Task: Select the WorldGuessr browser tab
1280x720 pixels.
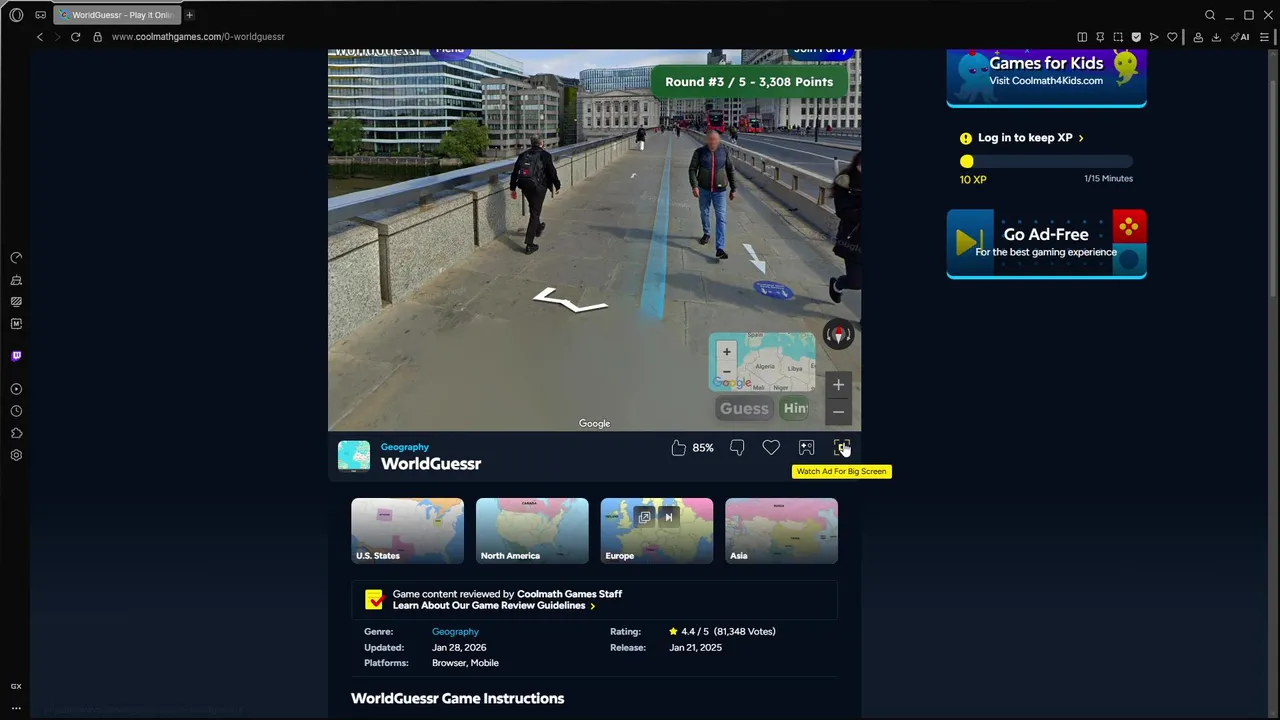Action: pyautogui.click(x=116, y=15)
